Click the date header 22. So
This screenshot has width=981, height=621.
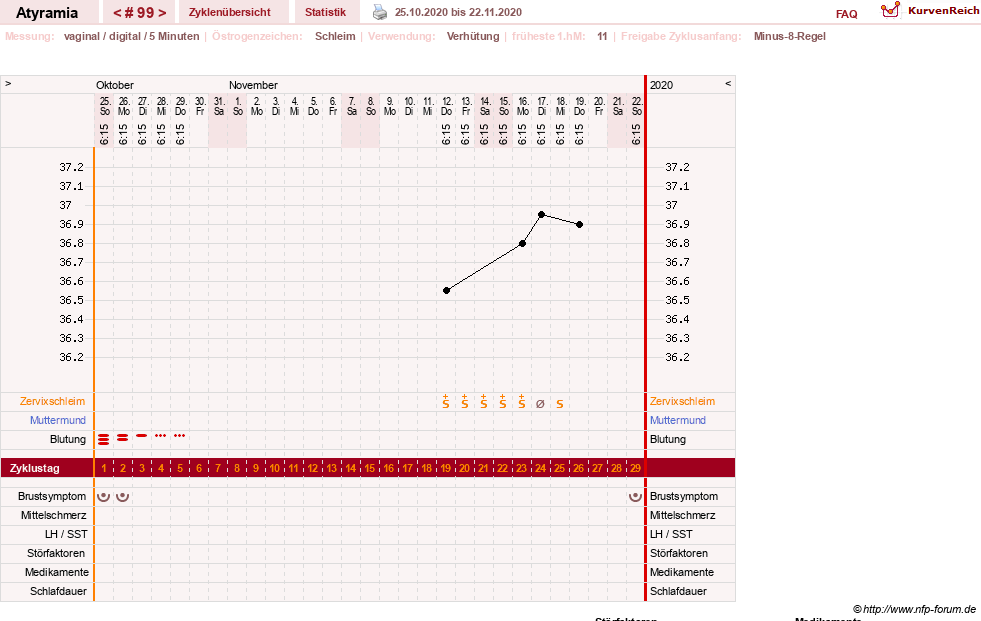pyautogui.click(x=636, y=106)
